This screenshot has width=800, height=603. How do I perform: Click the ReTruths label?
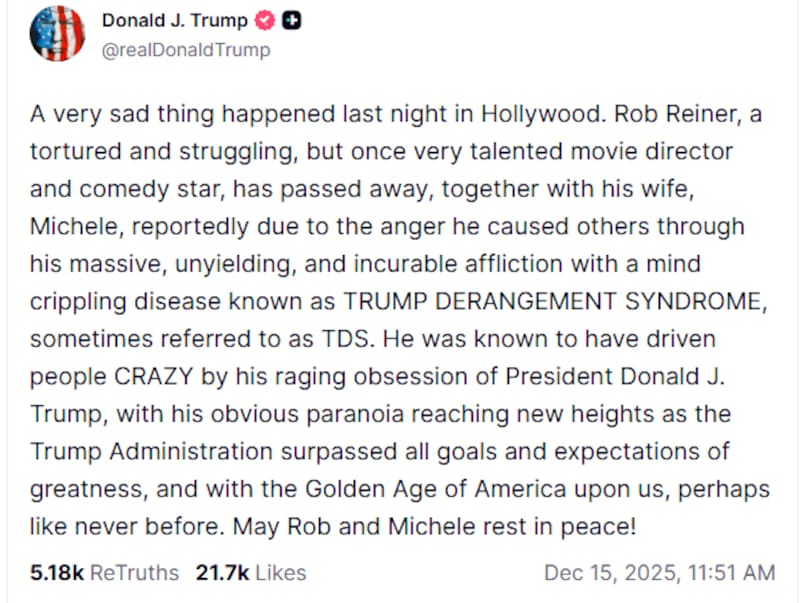coord(135,572)
